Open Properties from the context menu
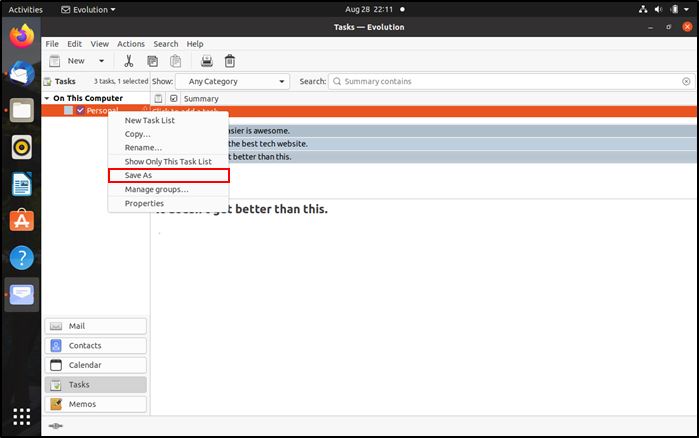Viewport: 699px width, 438px height. point(169,203)
